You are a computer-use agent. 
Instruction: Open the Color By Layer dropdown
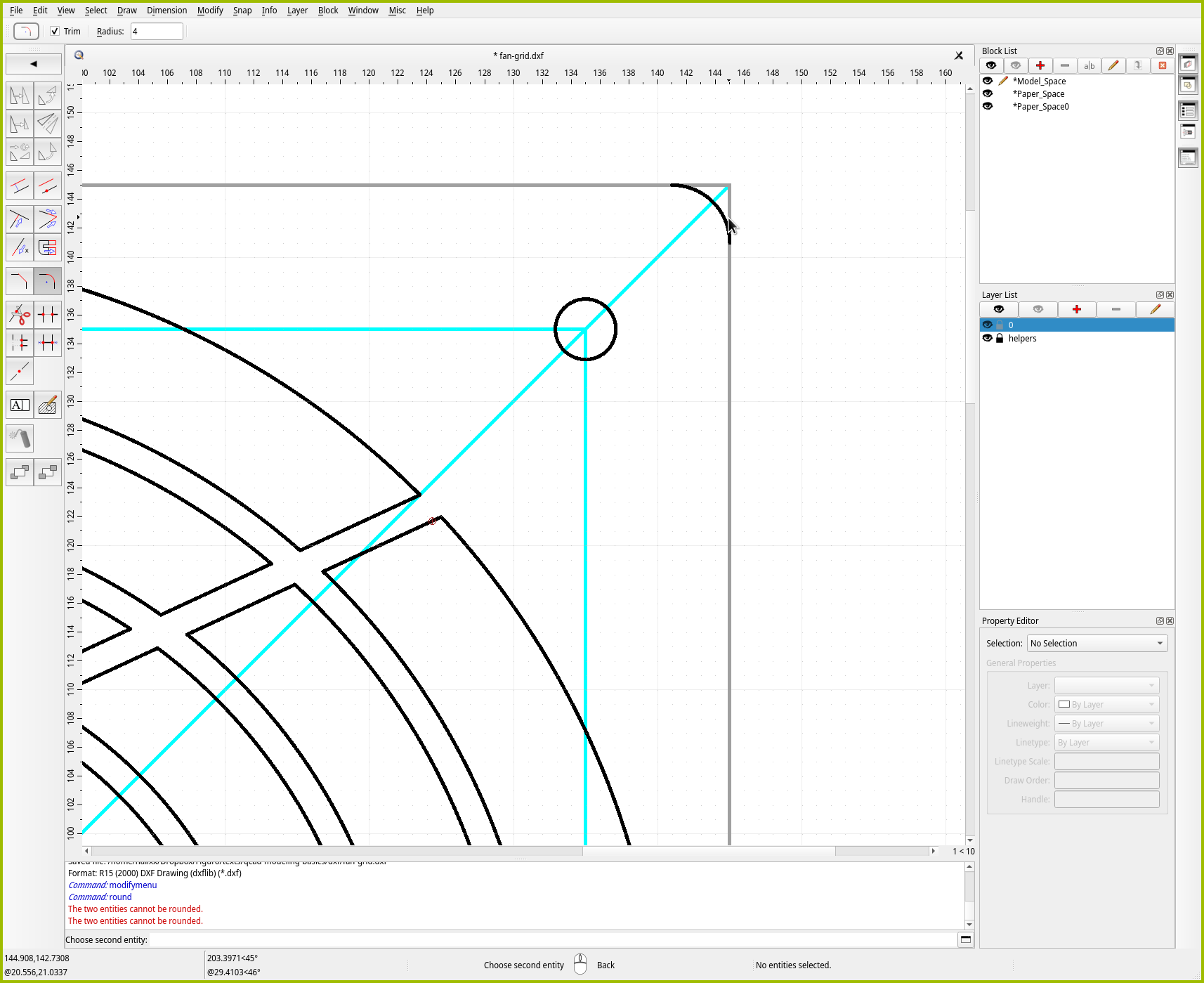click(1106, 704)
